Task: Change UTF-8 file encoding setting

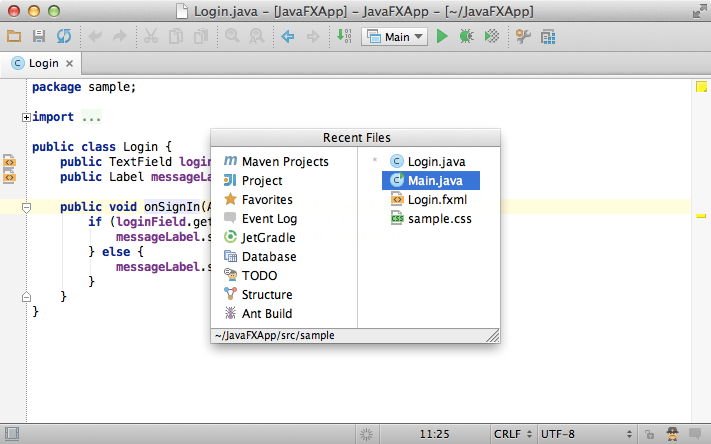Action: click(x=587, y=434)
